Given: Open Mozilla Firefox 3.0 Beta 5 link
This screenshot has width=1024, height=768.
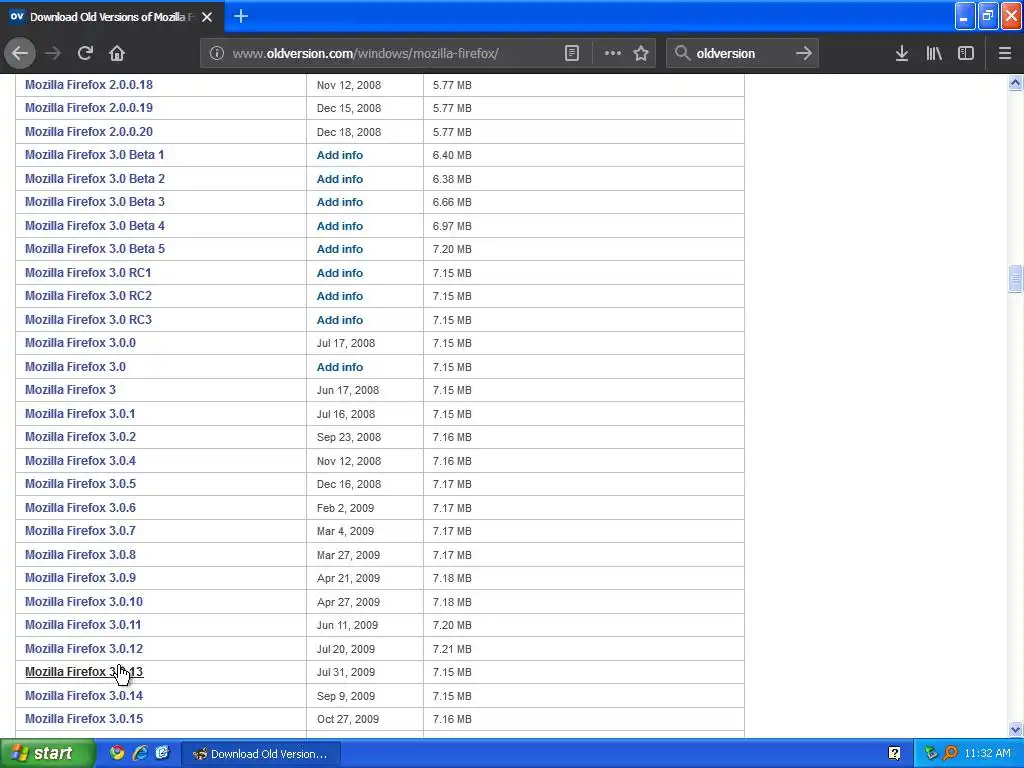Looking at the screenshot, I should click(x=95, y=249).
